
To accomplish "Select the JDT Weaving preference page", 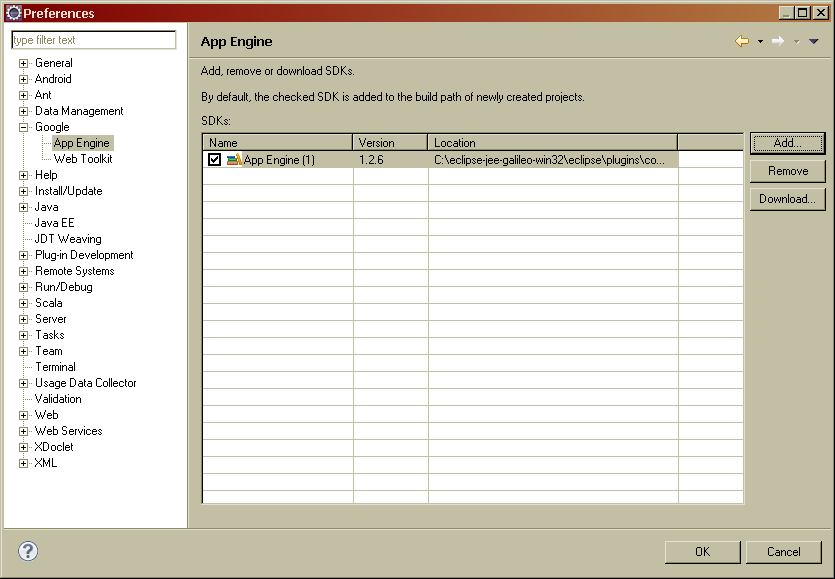I will (x=68, y=239).
